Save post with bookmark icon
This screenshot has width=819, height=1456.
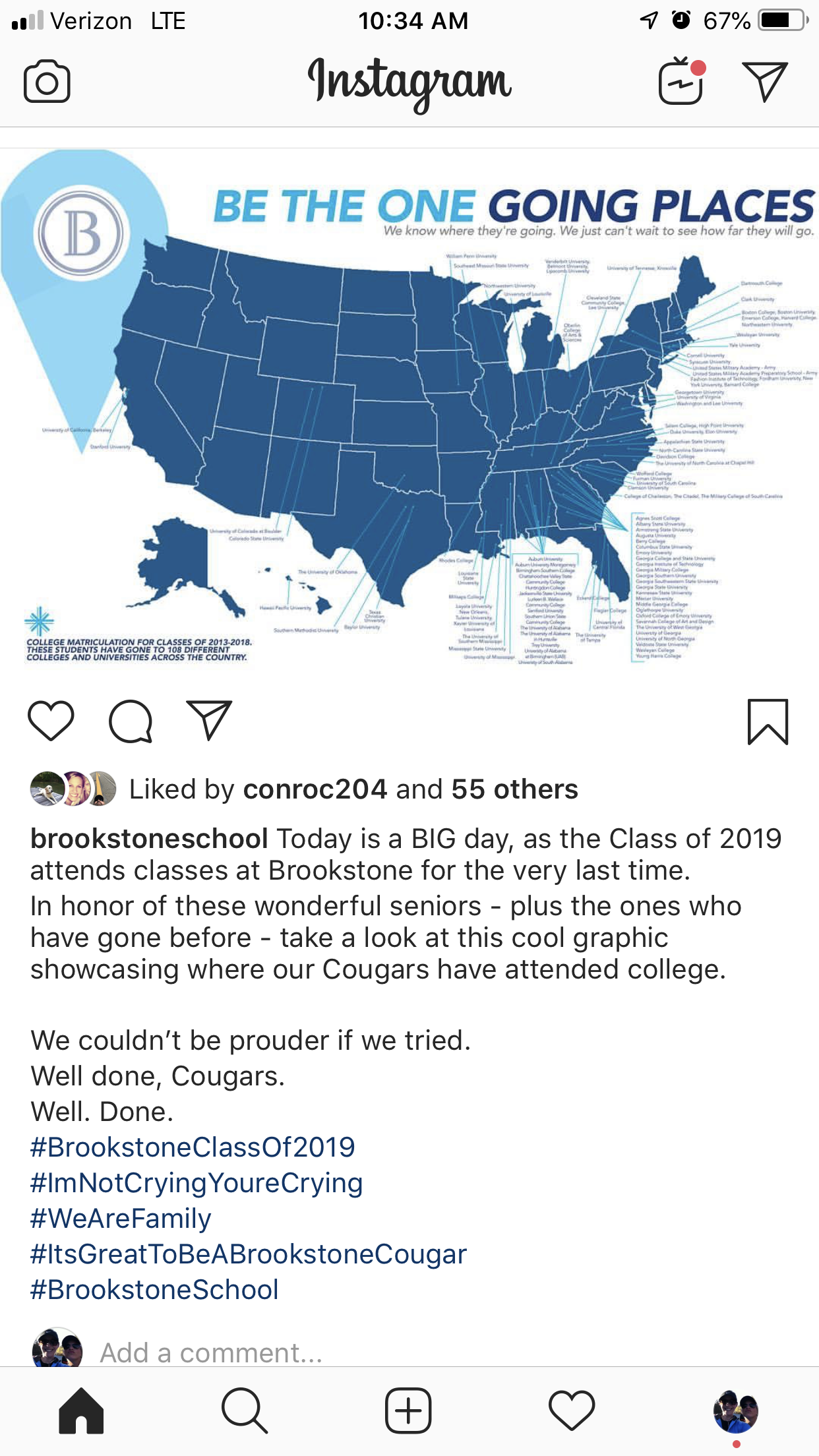click(x=768, y=721)
